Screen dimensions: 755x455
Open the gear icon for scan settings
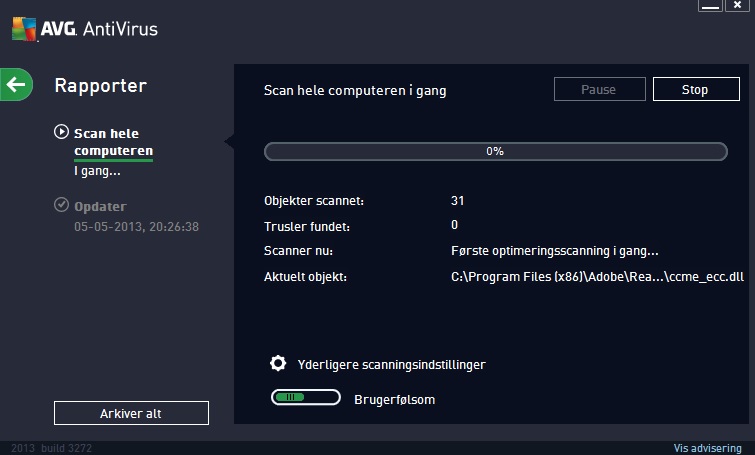(278, 364)
